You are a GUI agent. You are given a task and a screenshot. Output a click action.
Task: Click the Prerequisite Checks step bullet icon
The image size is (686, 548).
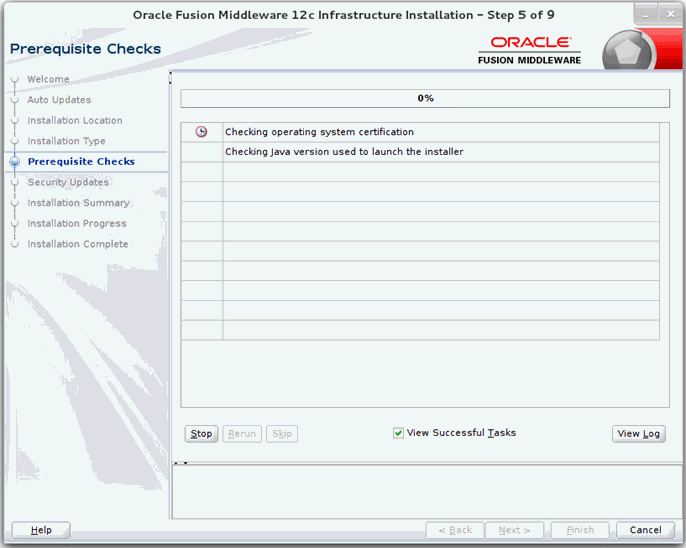pos(15,162)
